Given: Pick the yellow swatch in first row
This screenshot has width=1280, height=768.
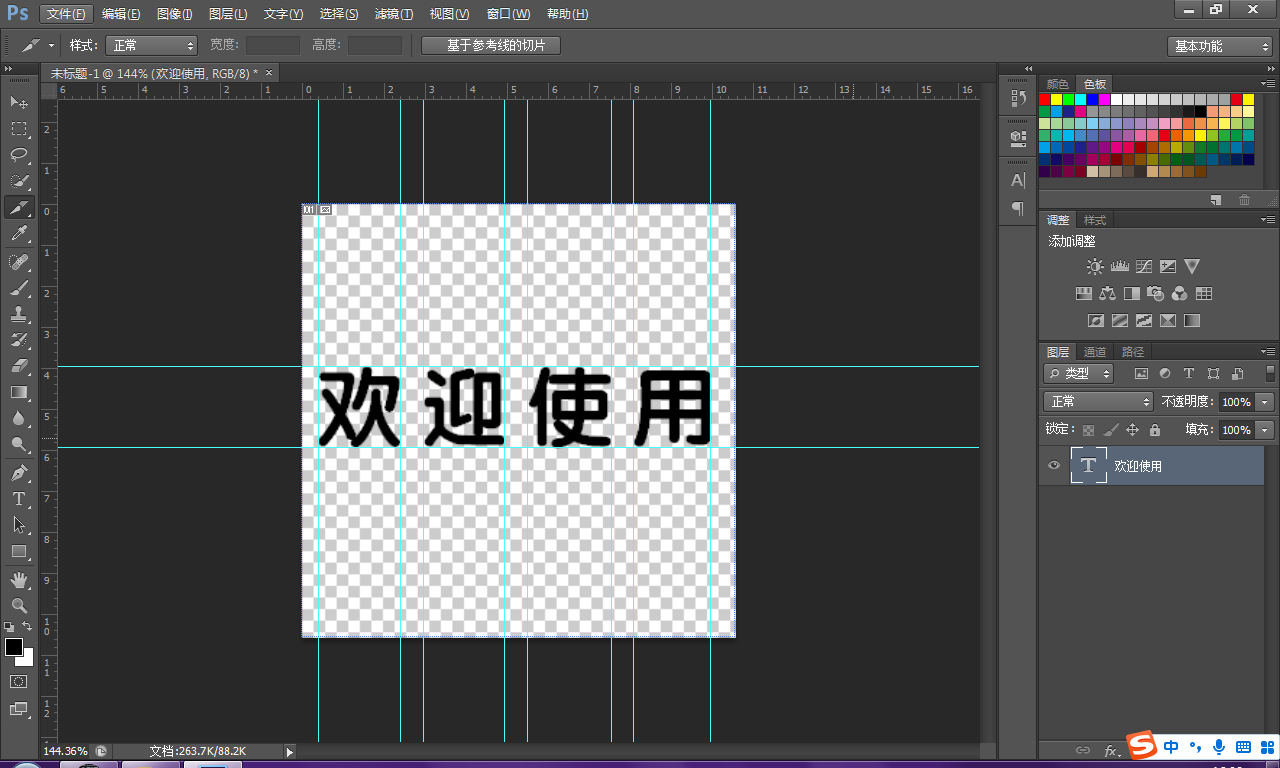Looking at the screenshot, I should [1057, 99].
